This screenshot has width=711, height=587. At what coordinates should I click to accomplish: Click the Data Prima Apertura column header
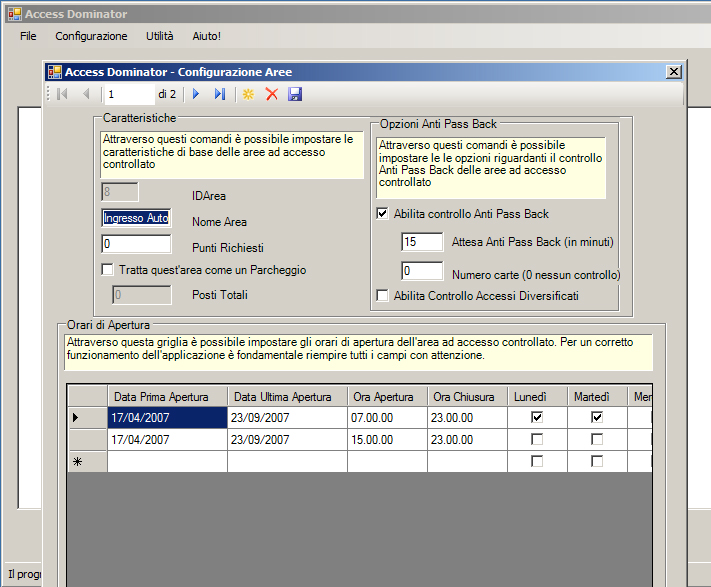point(167,397)
